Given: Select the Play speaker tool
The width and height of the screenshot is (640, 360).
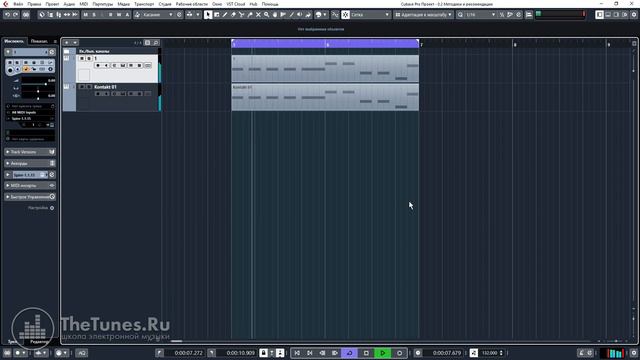Looking at the screenshot, I should 300,15.
